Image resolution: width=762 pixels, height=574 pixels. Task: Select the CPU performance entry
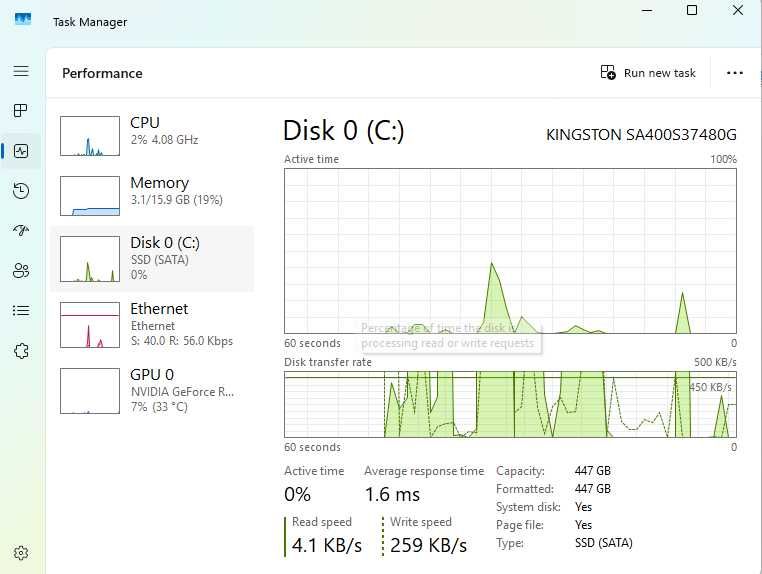pyautogui.click(x=152, y=136)
